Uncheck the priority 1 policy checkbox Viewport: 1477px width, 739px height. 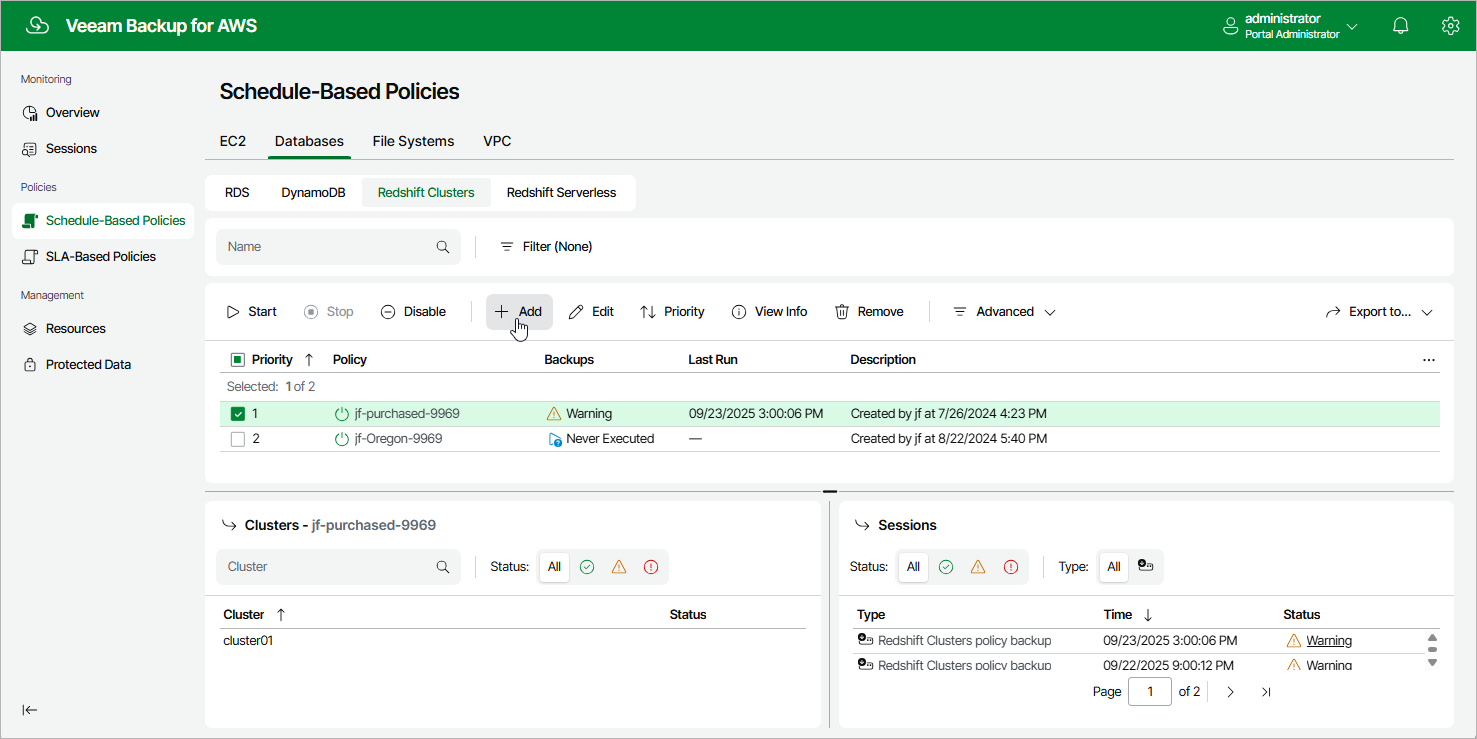238,413
